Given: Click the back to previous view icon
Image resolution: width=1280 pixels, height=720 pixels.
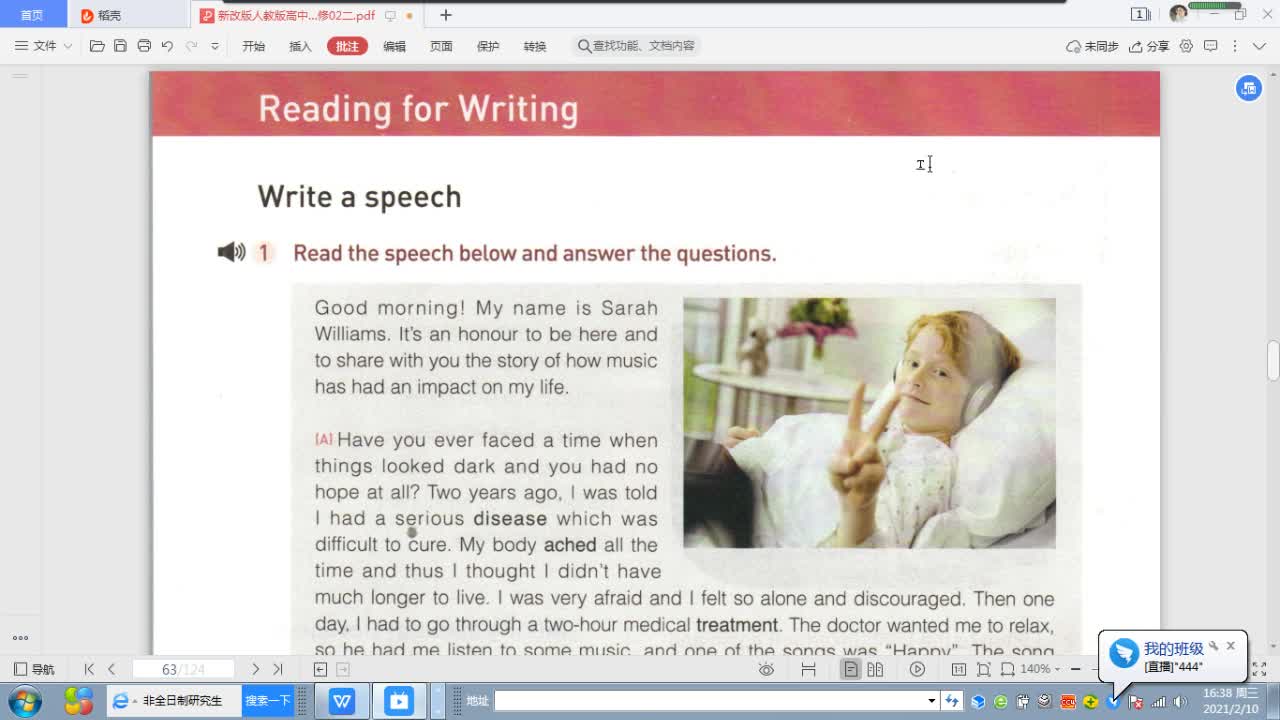Looking at the screenshot, I should (320, 669).
